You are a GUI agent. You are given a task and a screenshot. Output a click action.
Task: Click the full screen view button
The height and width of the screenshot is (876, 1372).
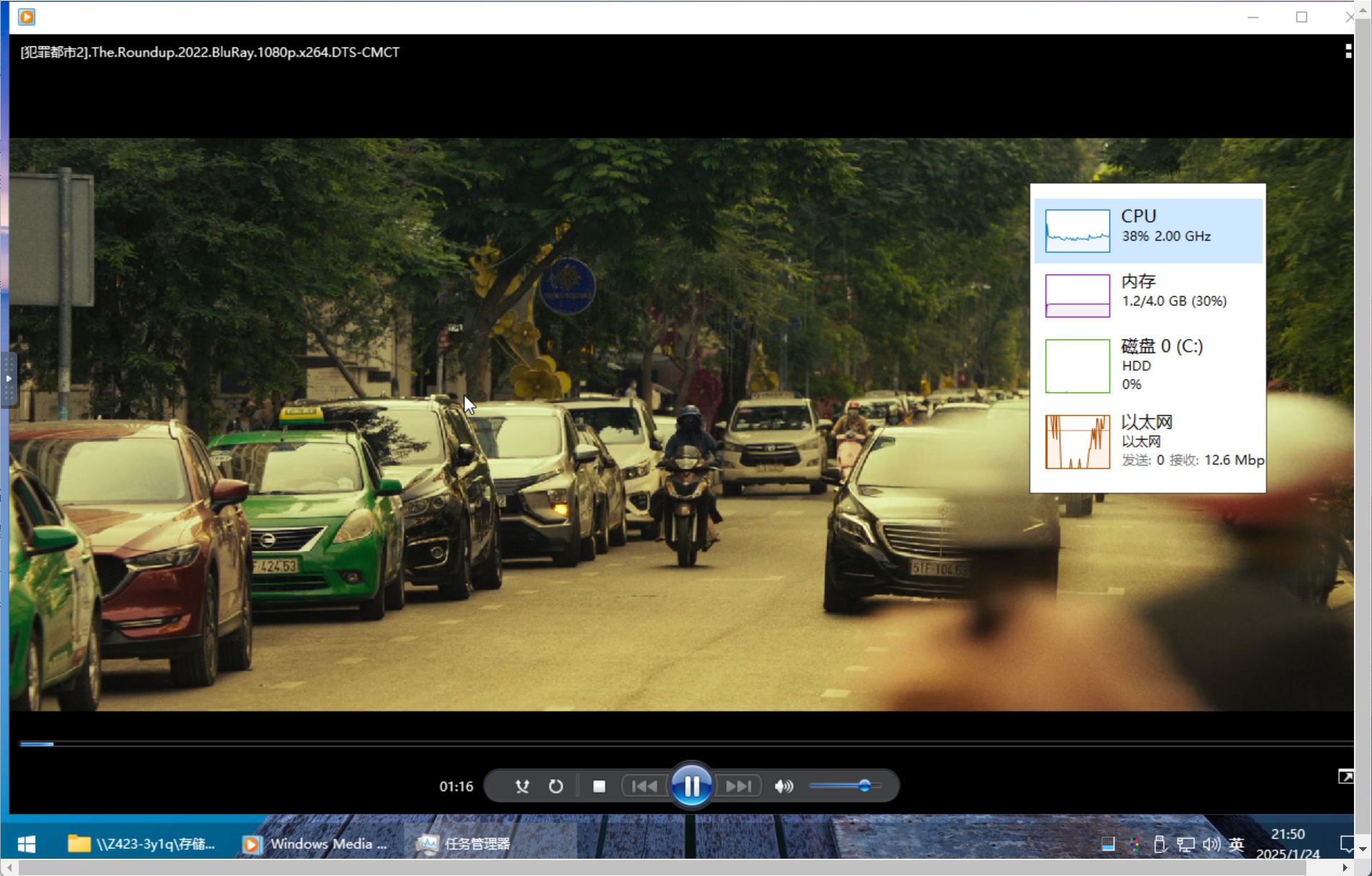click(x=1345, y=777)
